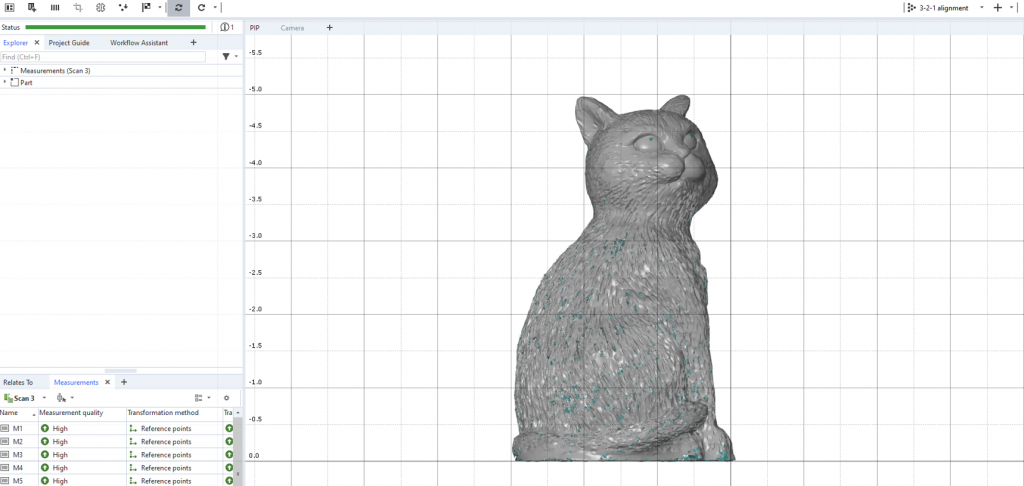This screenshot has width=1024, height=486.
Task: Open the dropdown arrow beside the top-right plus
Action: (x=1011, y=8)
